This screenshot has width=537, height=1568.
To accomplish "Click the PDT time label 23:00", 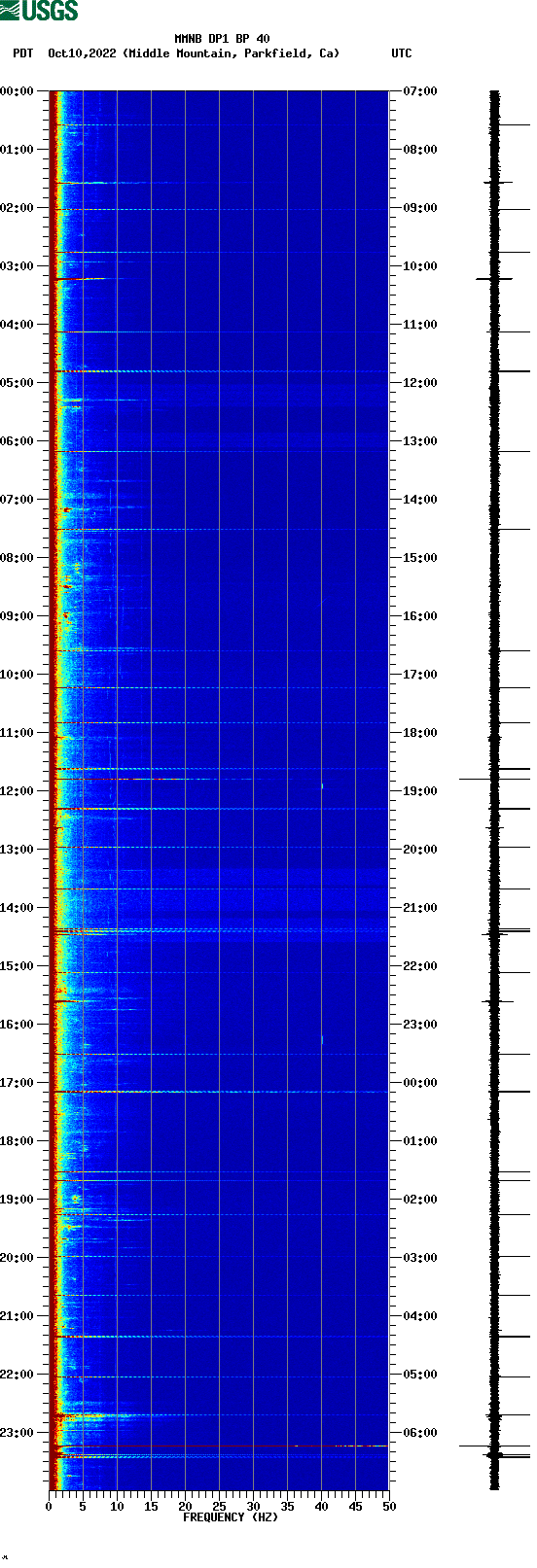I will click(18, 1433).
